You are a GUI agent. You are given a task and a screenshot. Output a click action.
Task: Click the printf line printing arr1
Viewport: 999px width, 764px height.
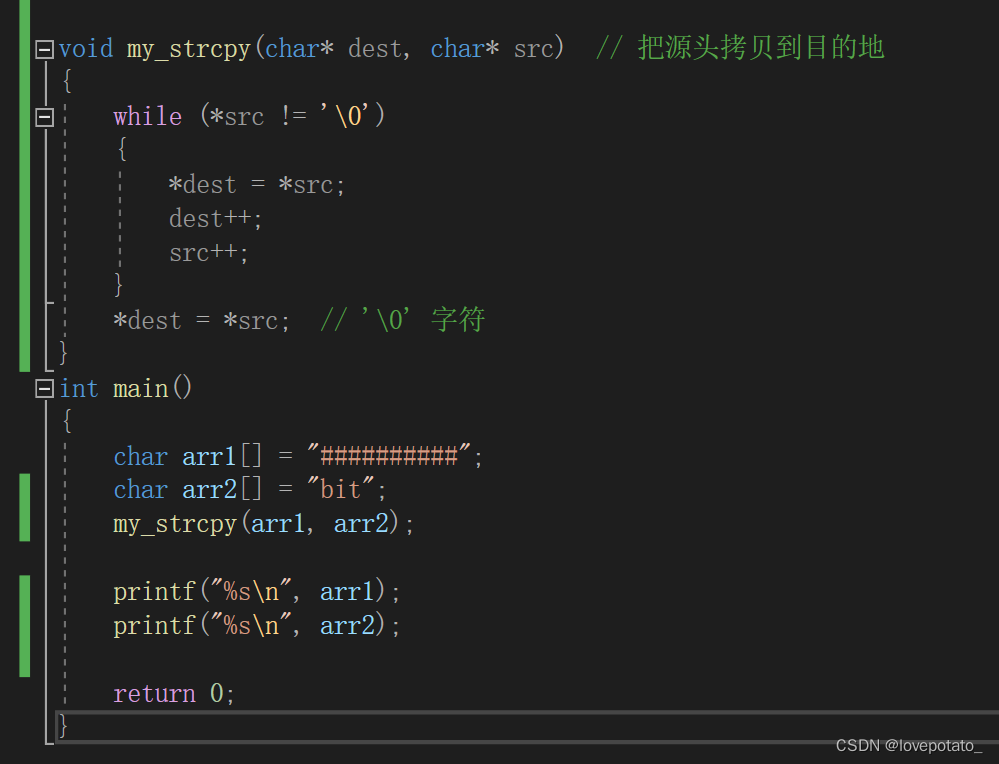click(x=257, y=592)
